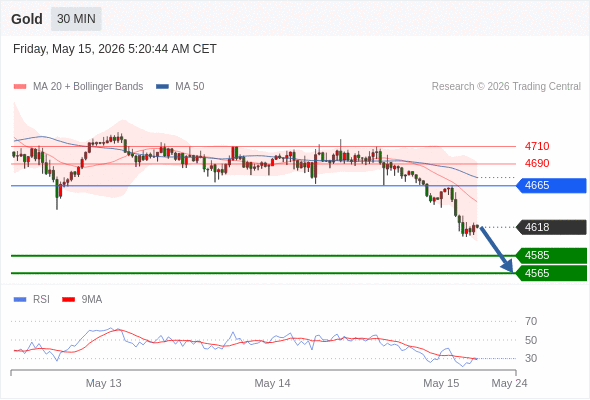Click the May 13 date axis label

point(103,383)
